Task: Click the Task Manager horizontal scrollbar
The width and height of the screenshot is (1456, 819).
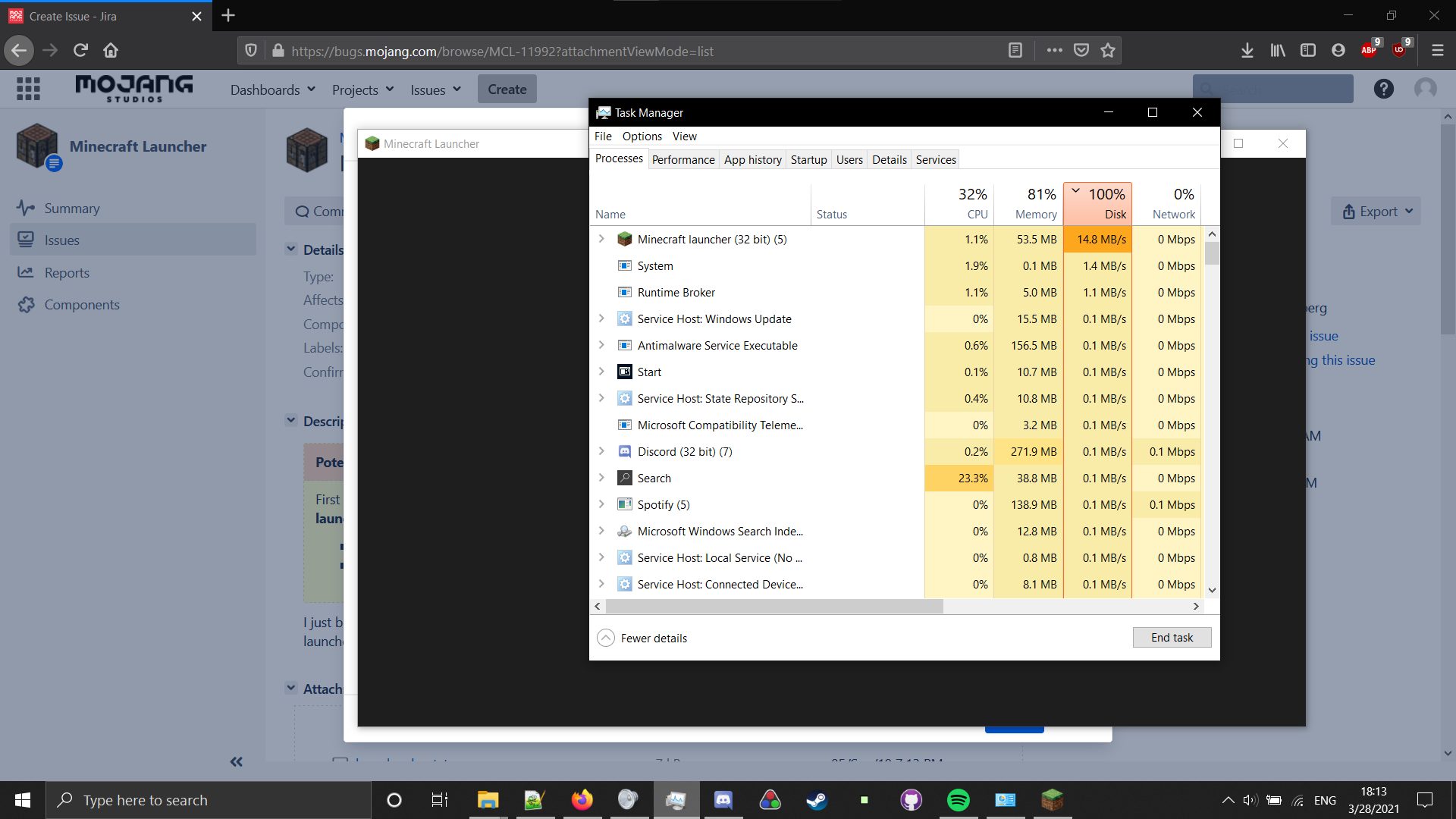Action: 773,606
